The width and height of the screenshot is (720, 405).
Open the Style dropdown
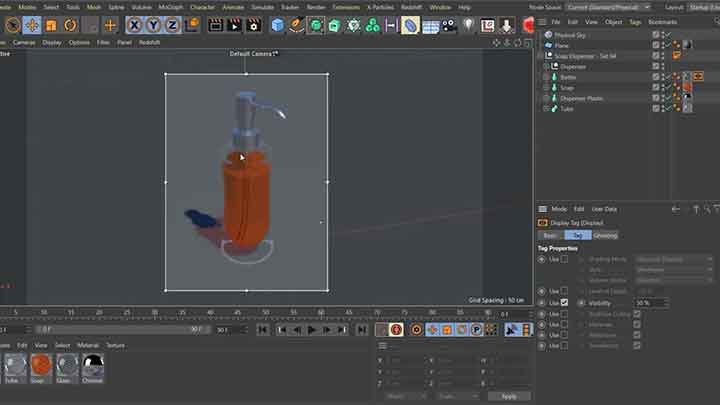(674, 270)
